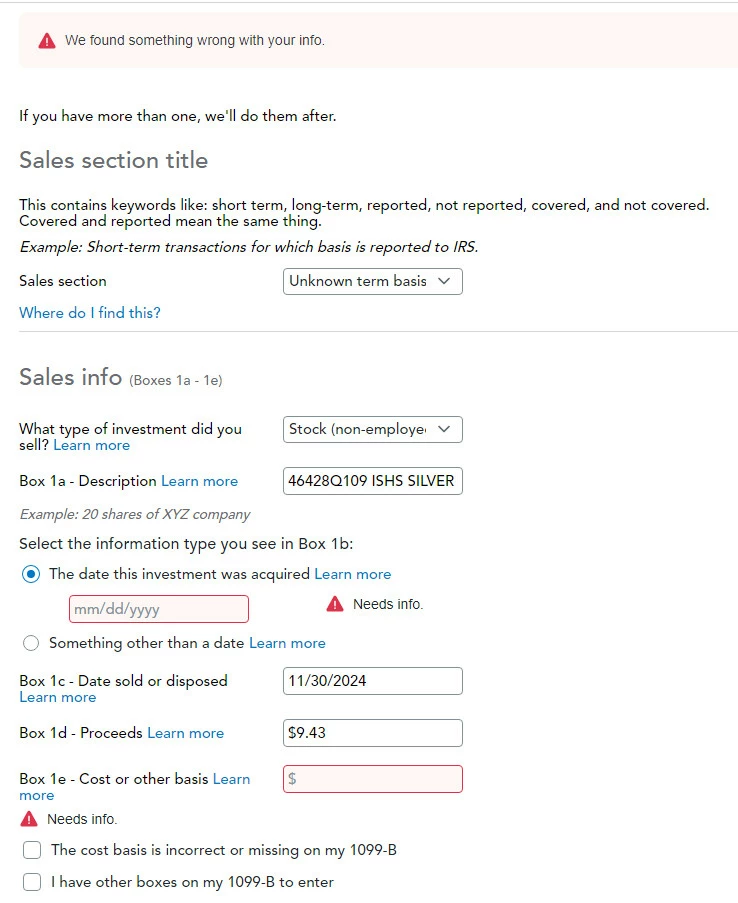Click the warning icon beside date acquired field

click(335, 604)
